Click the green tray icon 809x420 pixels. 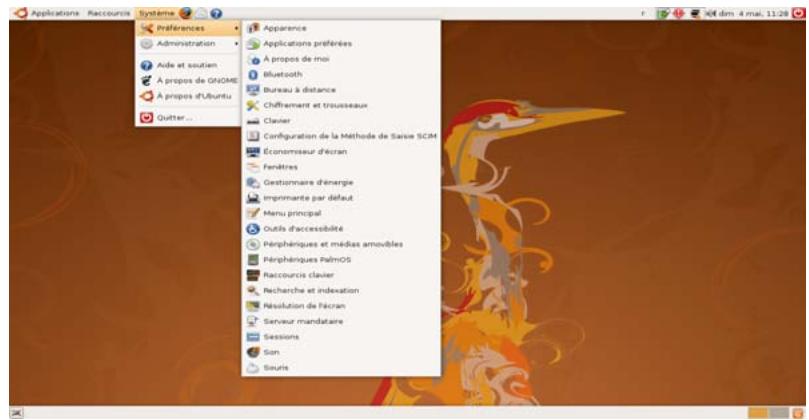(x=663, y=13)
